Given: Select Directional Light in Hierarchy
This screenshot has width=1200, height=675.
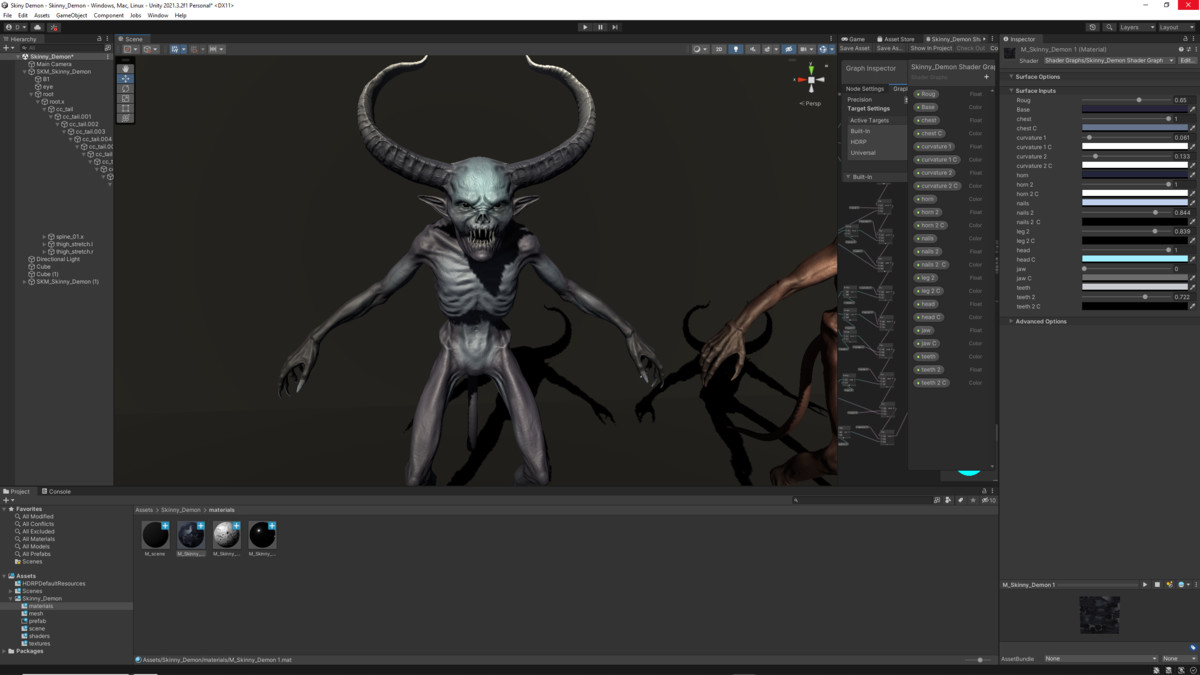Looking at the screenshot, I should coord(54,259).
